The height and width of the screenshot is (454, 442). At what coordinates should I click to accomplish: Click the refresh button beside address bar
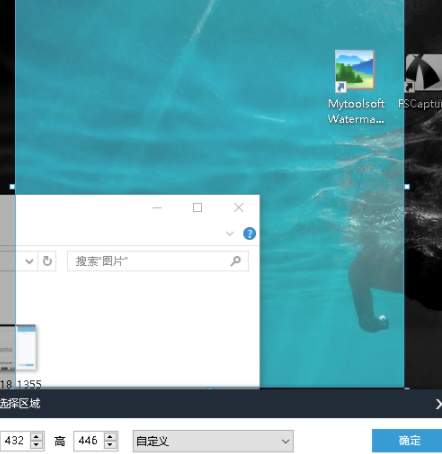pyautogui.click(x=47, y=261)
